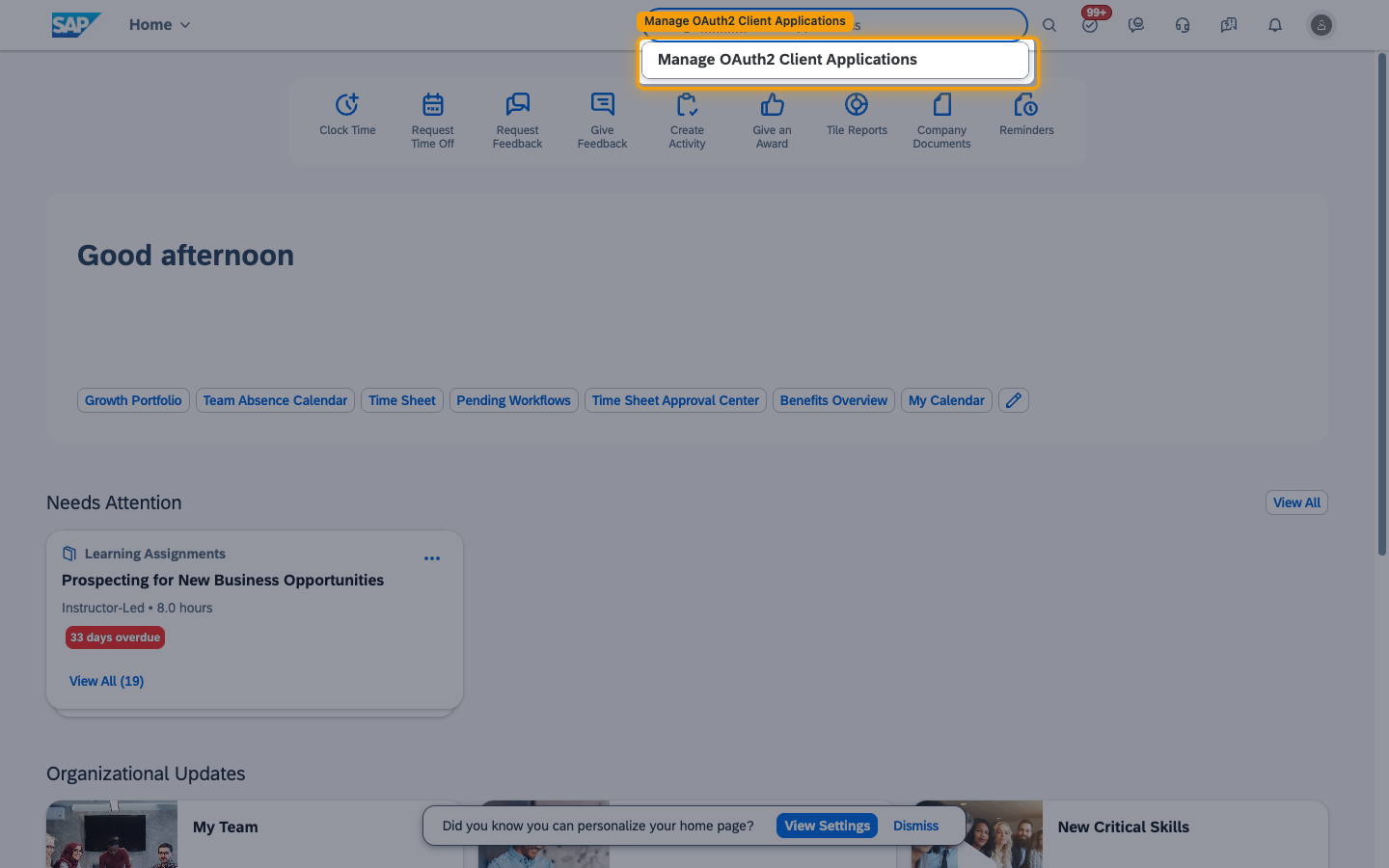This screenshot has height=868, width=1389.
Task: Click the page vertical scrollbar
Action: pos(1382,304)
